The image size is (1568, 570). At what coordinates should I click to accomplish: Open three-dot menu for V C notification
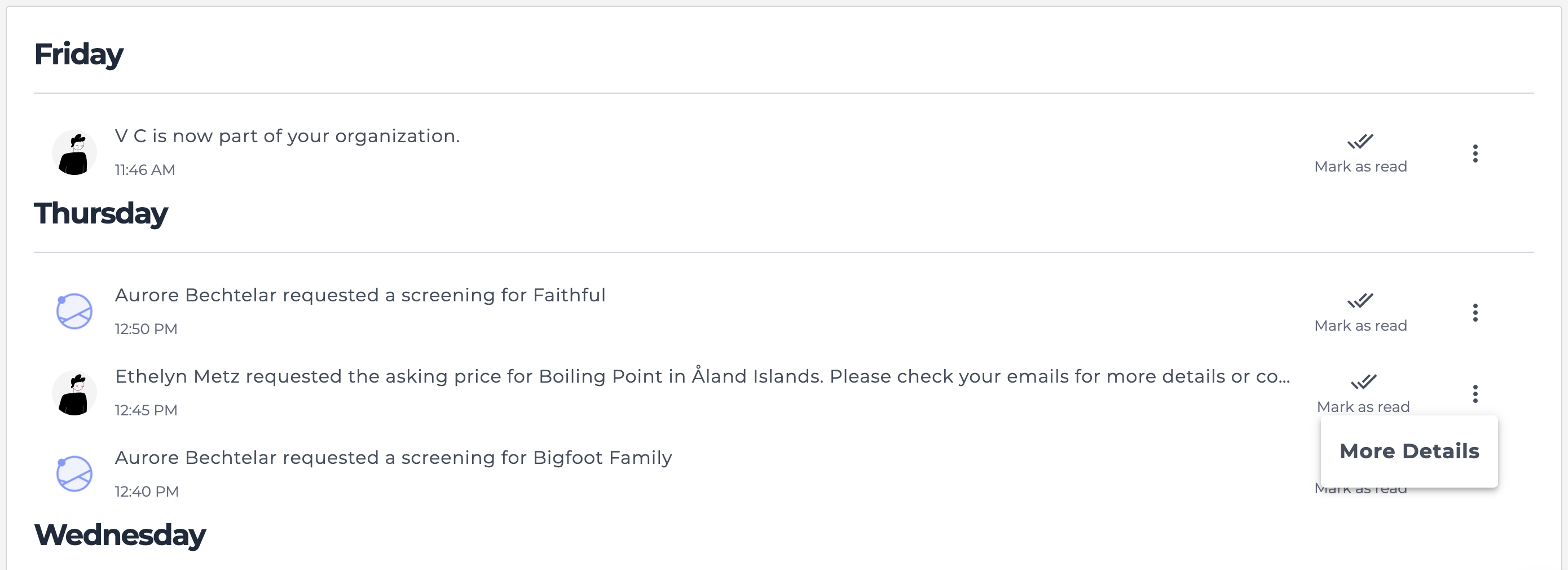pos(1475,154)
